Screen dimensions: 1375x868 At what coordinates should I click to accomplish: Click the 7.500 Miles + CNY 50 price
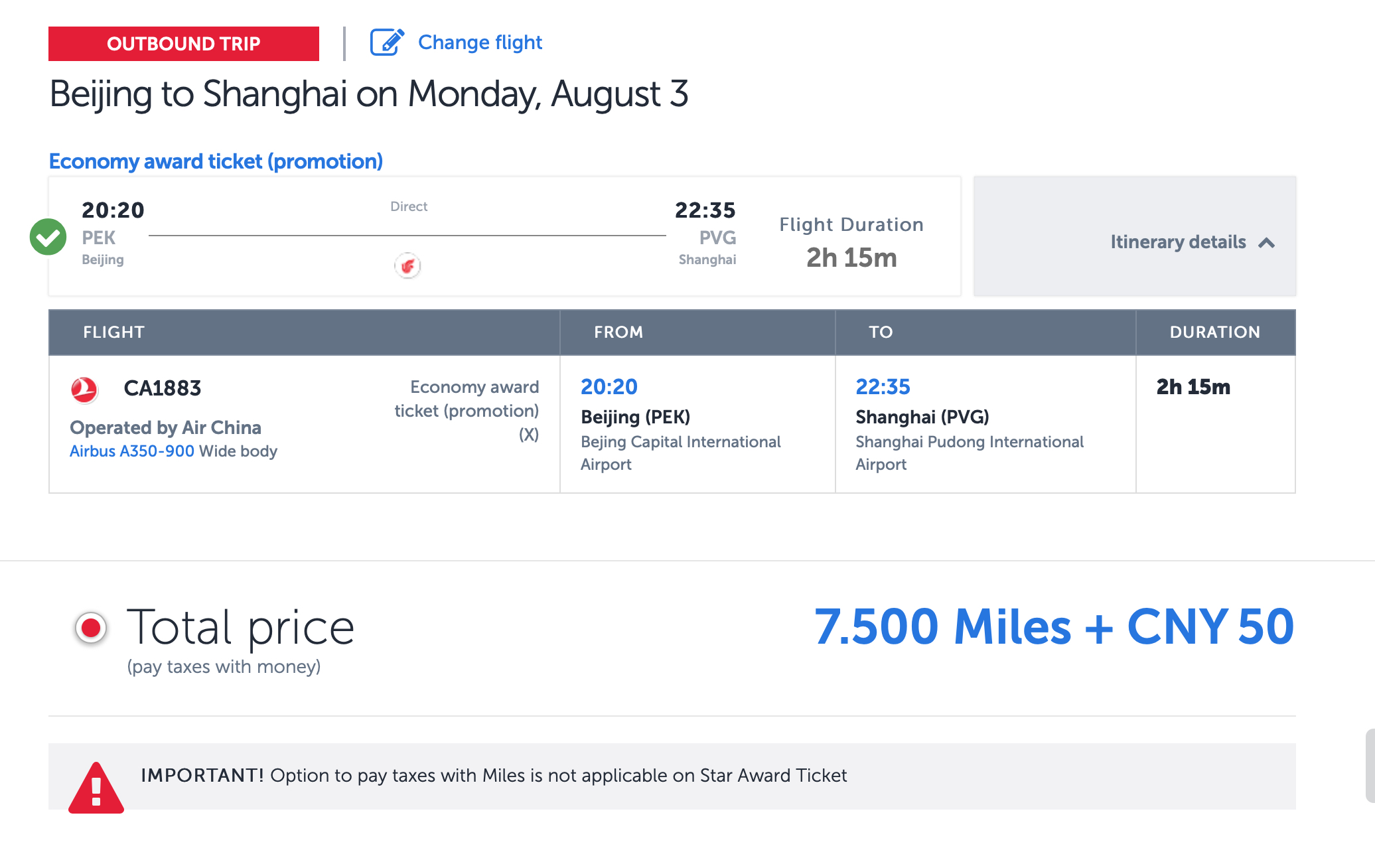[1054, 627]
